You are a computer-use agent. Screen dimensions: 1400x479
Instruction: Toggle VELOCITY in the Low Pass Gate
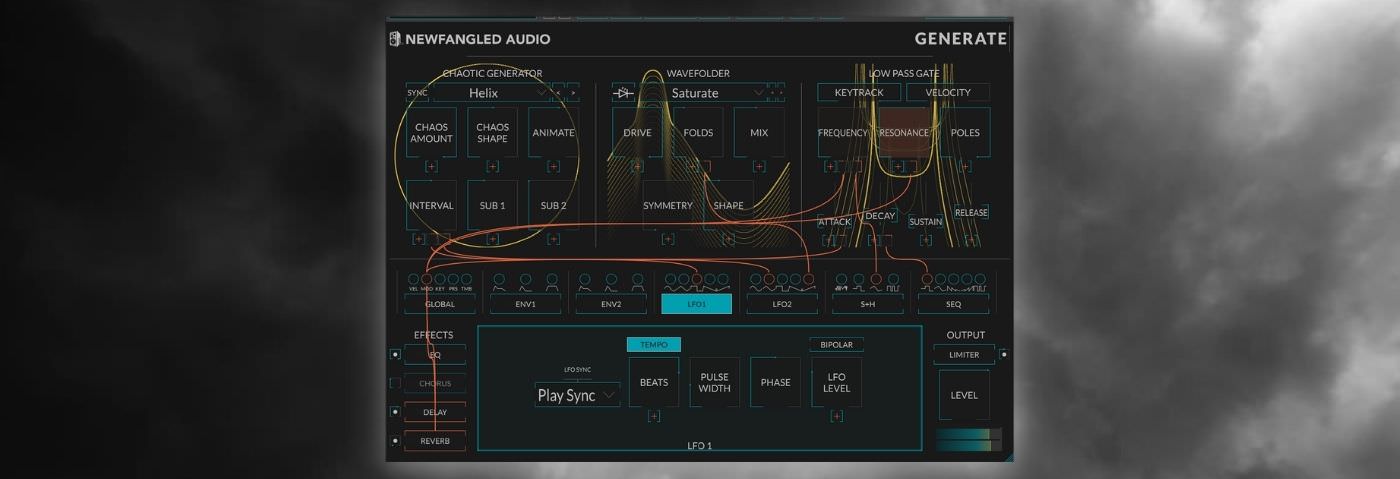click(x=948, y=92)
